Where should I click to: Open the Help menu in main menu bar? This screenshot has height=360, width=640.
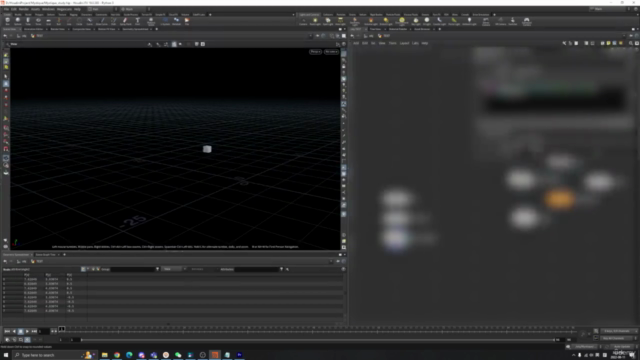pos(77,9)
